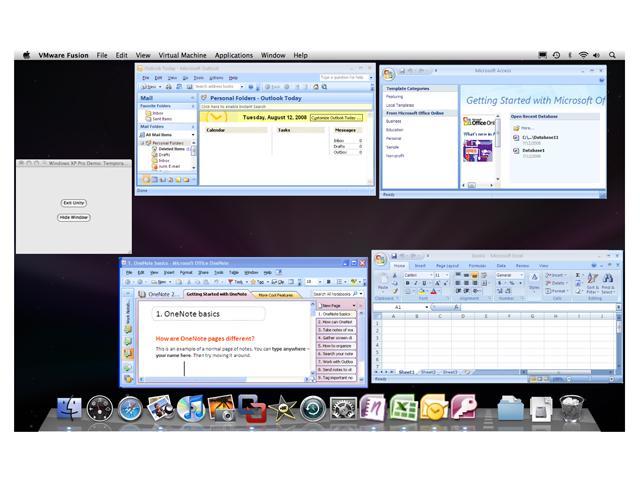
Task: Click the Excel icon in the Dock
Action: [x=403, y=407]
